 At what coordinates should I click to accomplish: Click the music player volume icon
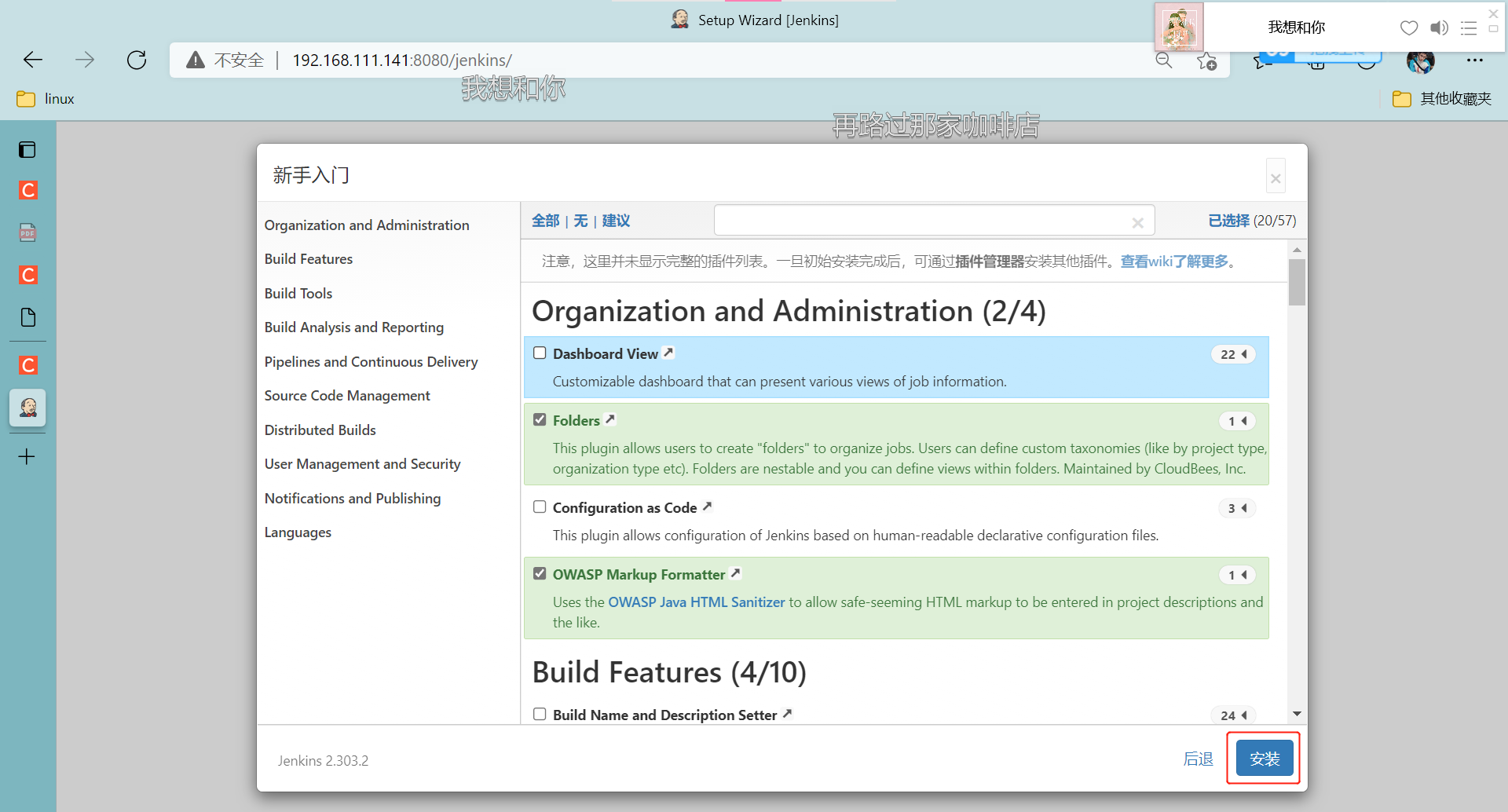coord(1439,28)
